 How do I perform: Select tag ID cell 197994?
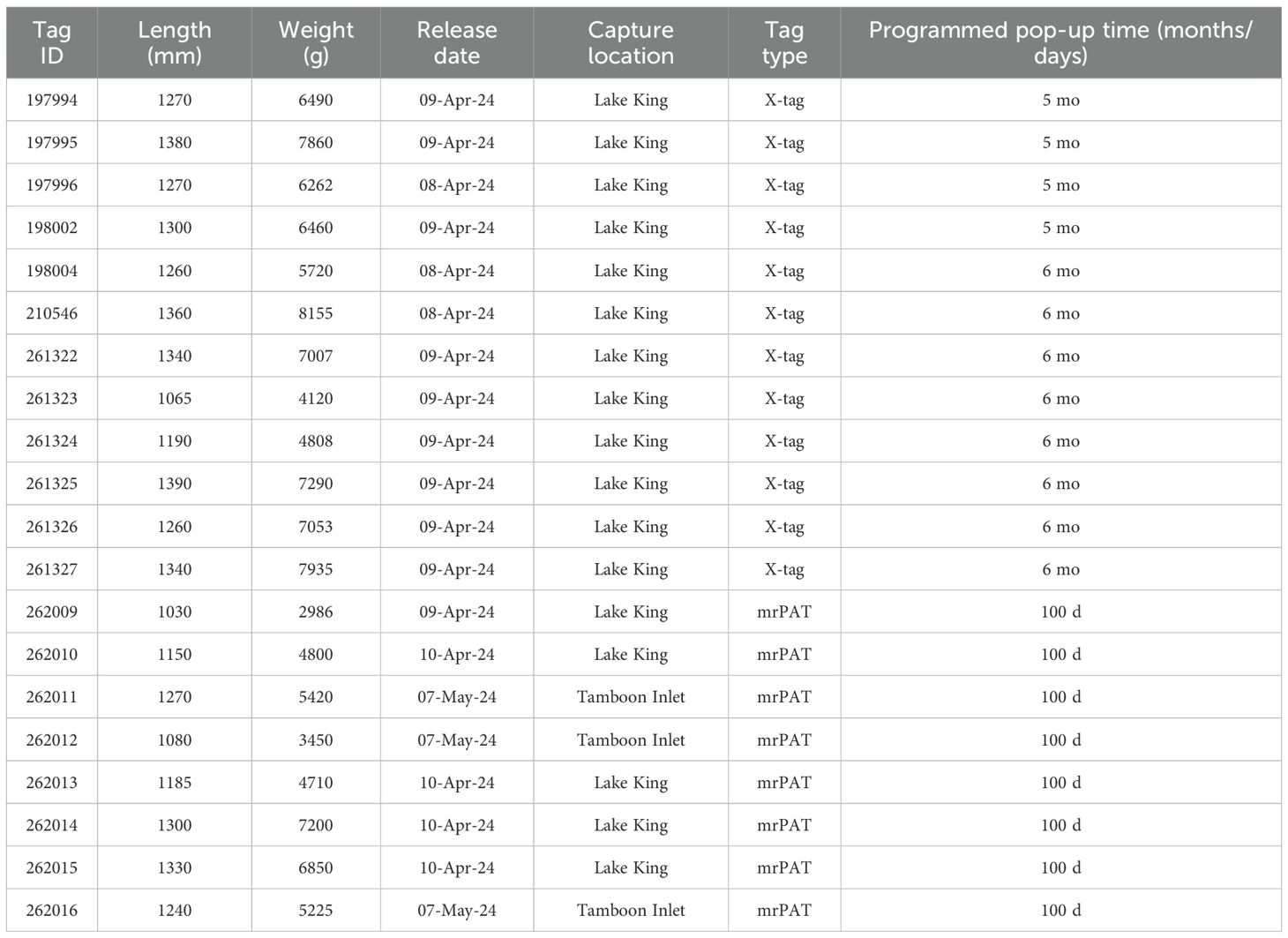coord(51,101)
